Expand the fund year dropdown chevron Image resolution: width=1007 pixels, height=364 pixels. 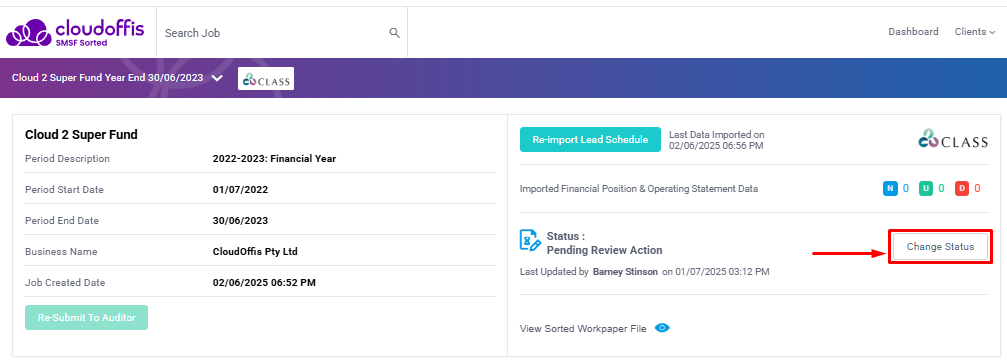(x=217, y=78)
